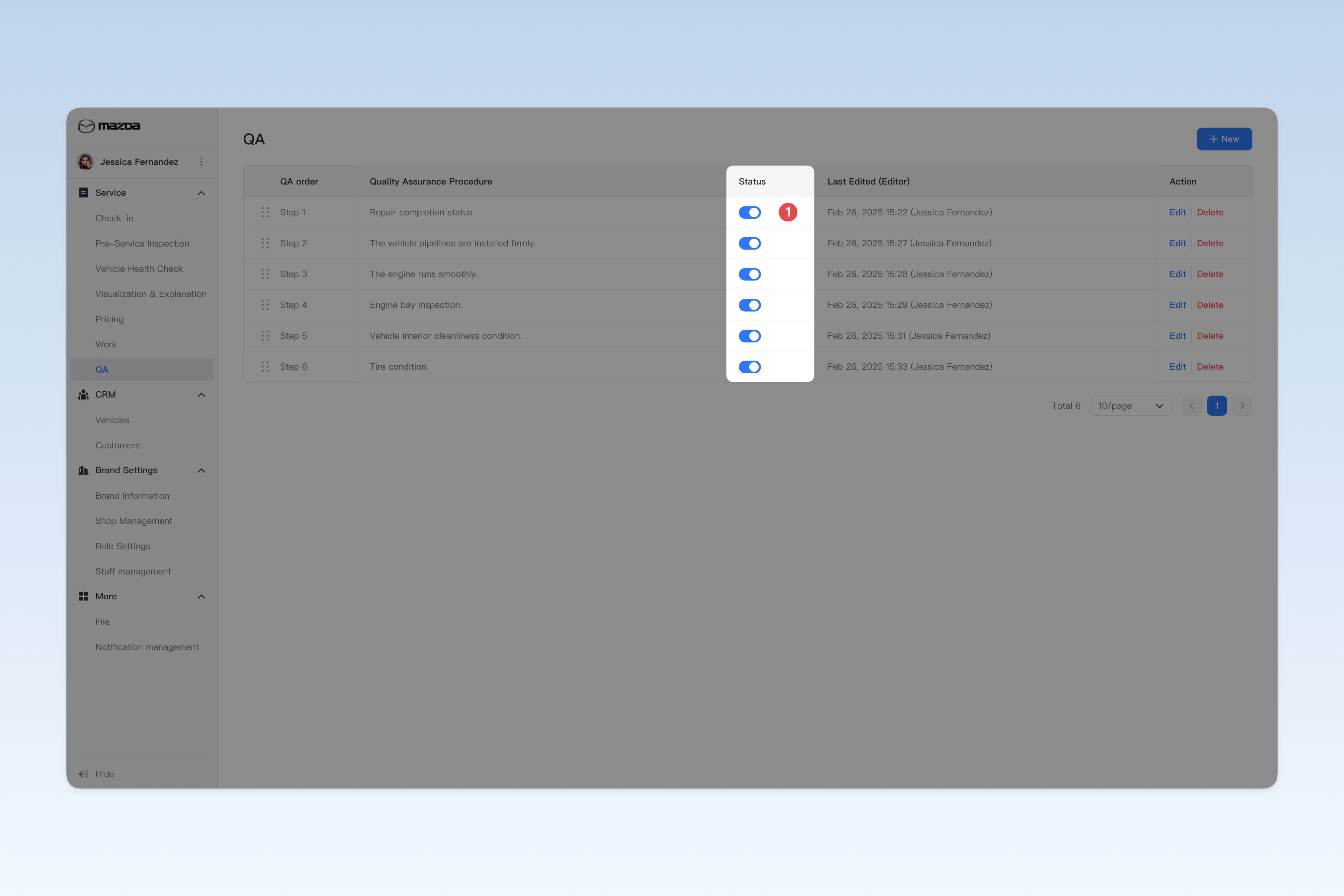Grab the drag handle for Step 2
Viewport: 1344px width, 896px height.
[265, 244]
